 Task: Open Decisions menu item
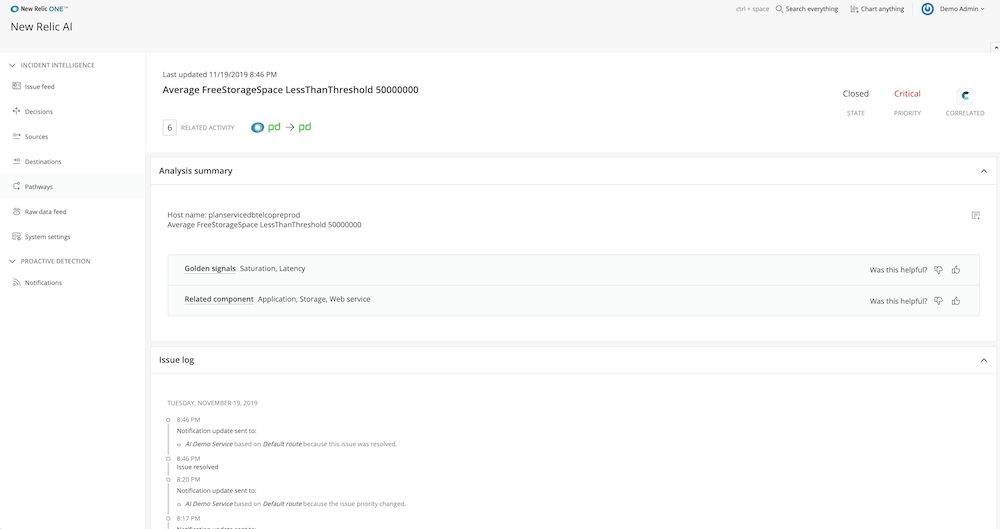pyautogui.click(x=39, y=112)
